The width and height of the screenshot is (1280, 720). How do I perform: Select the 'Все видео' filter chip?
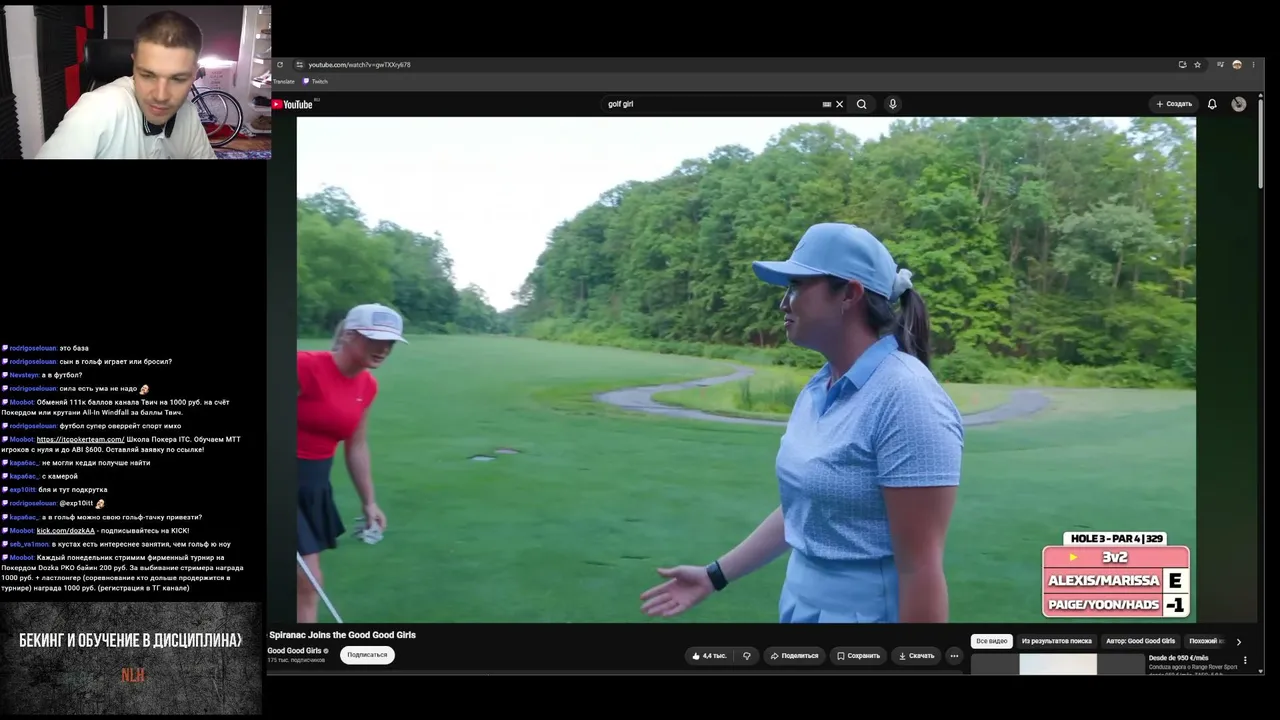pos(992,641)
